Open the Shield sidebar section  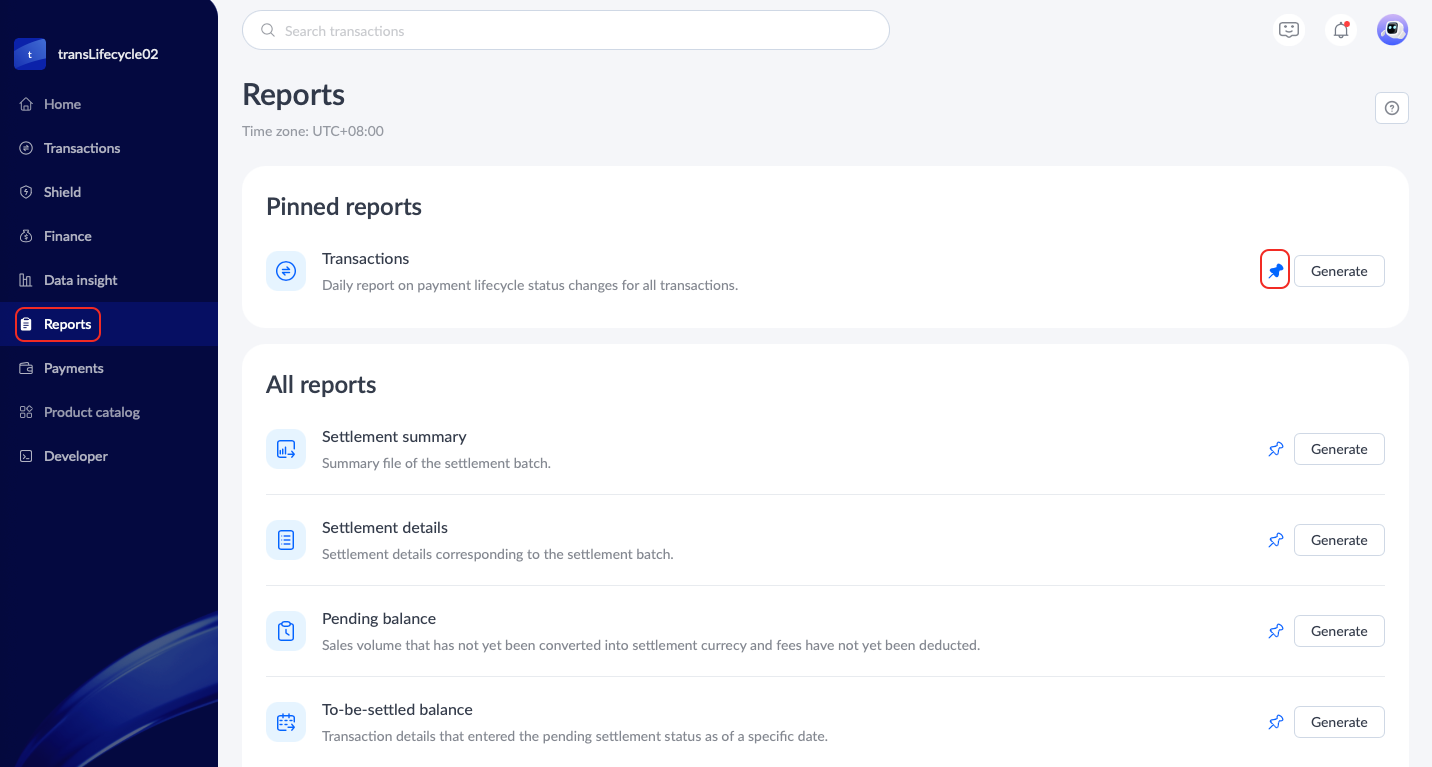click(x=62, y=192)
